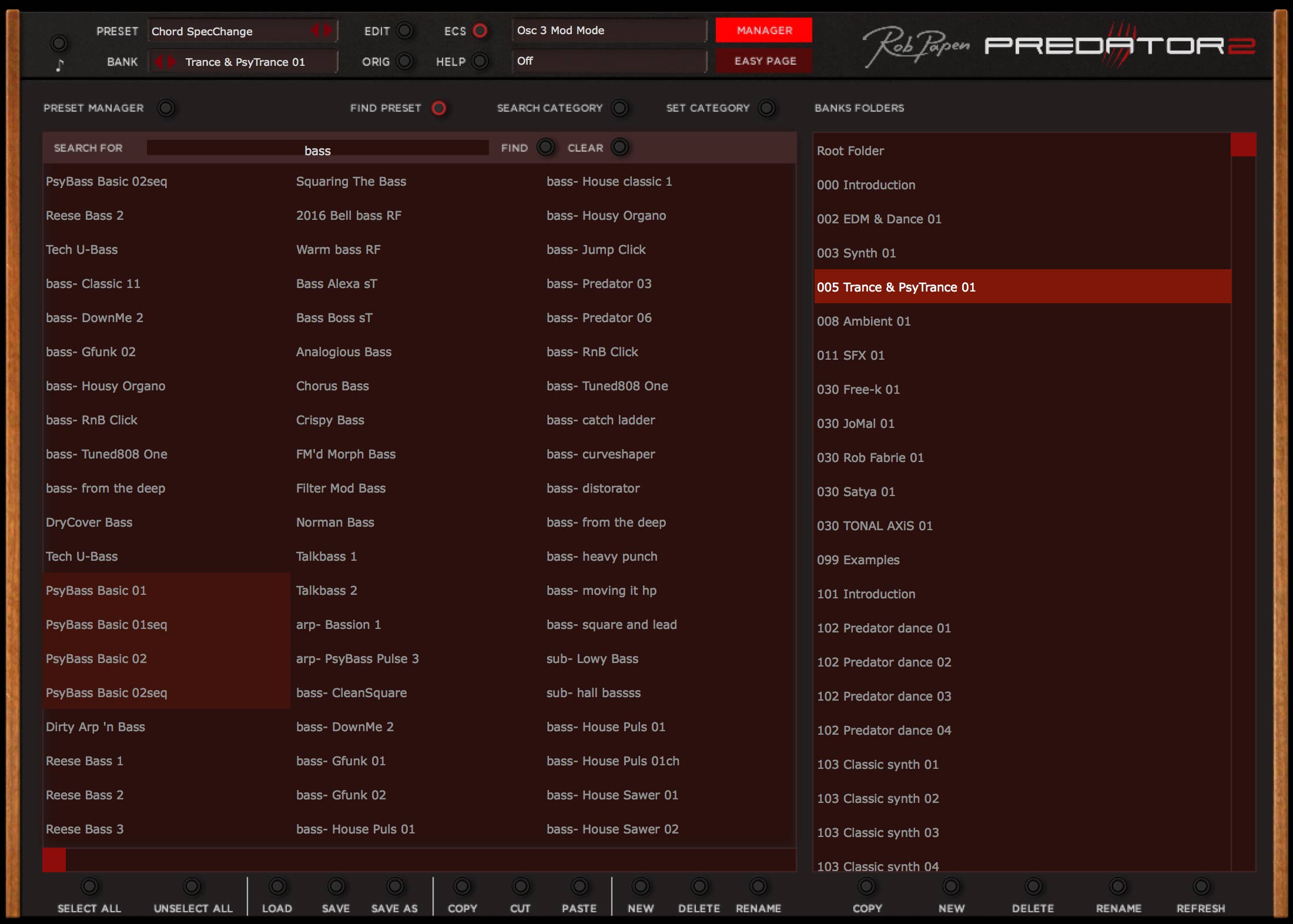Open the 030 Rob Fabrie 01 bank folder
Viewport: 1293px width, 924px height.
tap(1022, 457)
